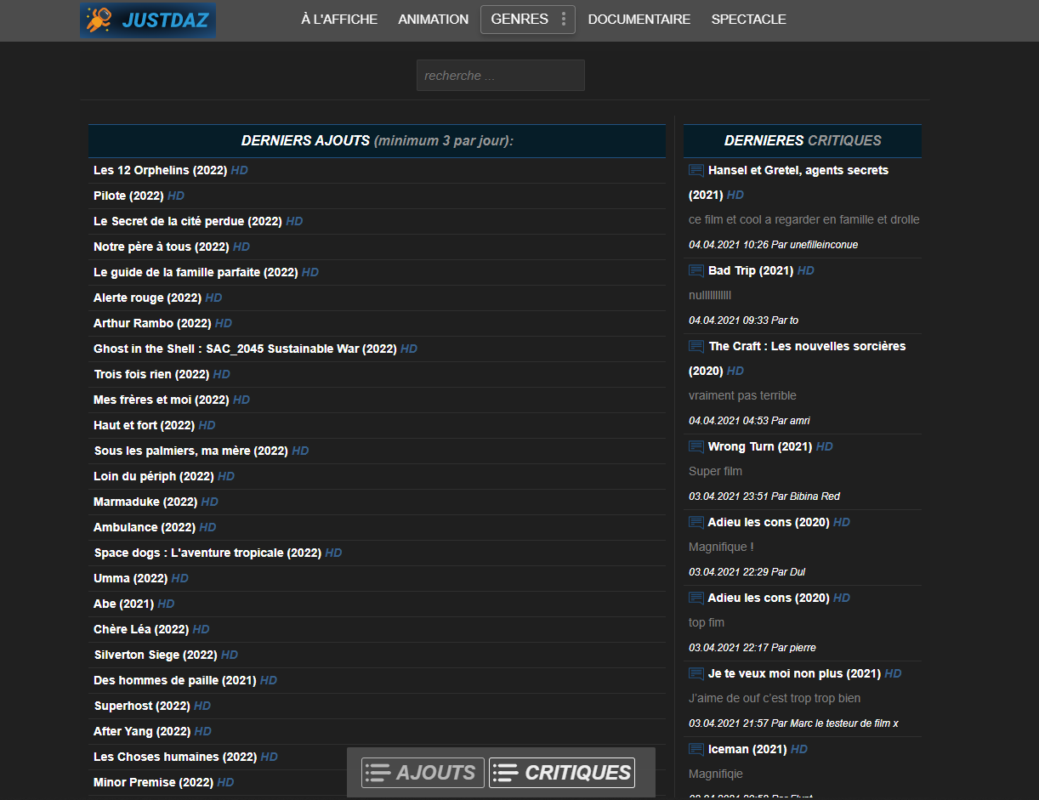Open the SPECTACLE section

(748, 19)
